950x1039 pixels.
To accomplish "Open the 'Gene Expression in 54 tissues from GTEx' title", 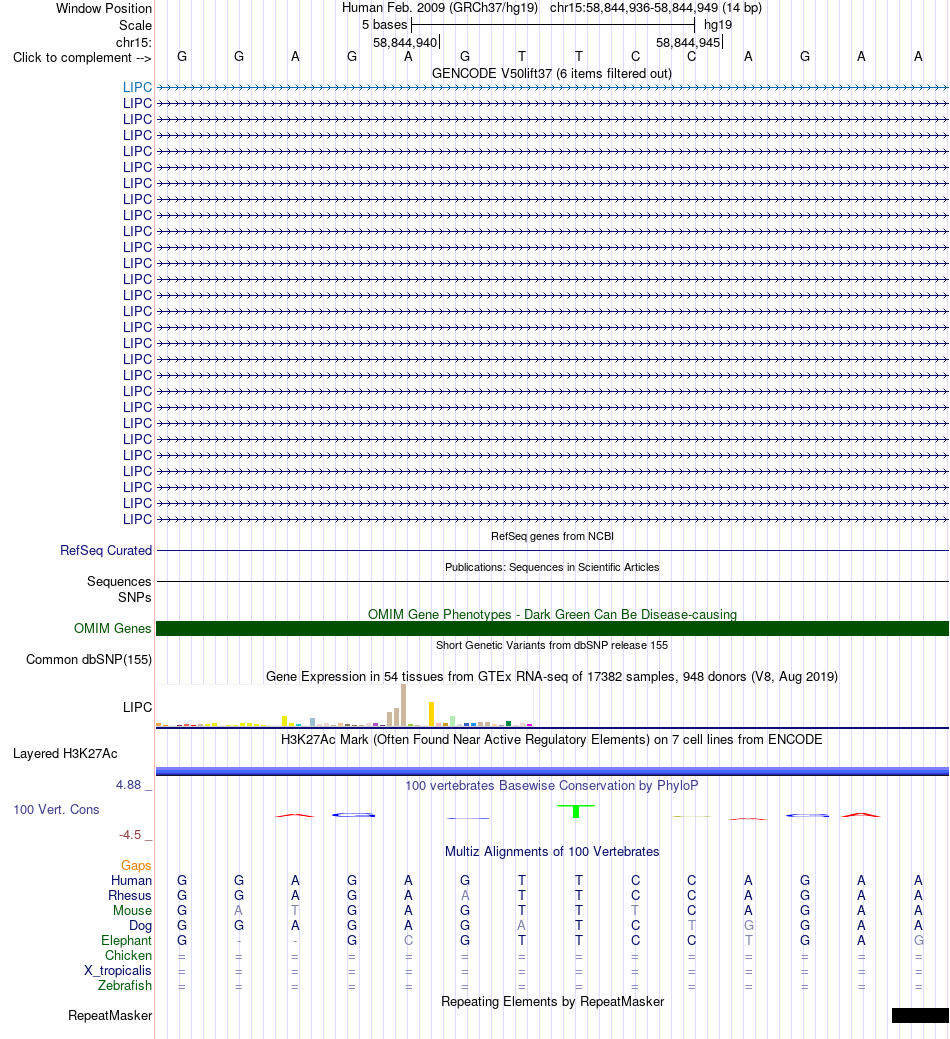I will tap(552, 677).
